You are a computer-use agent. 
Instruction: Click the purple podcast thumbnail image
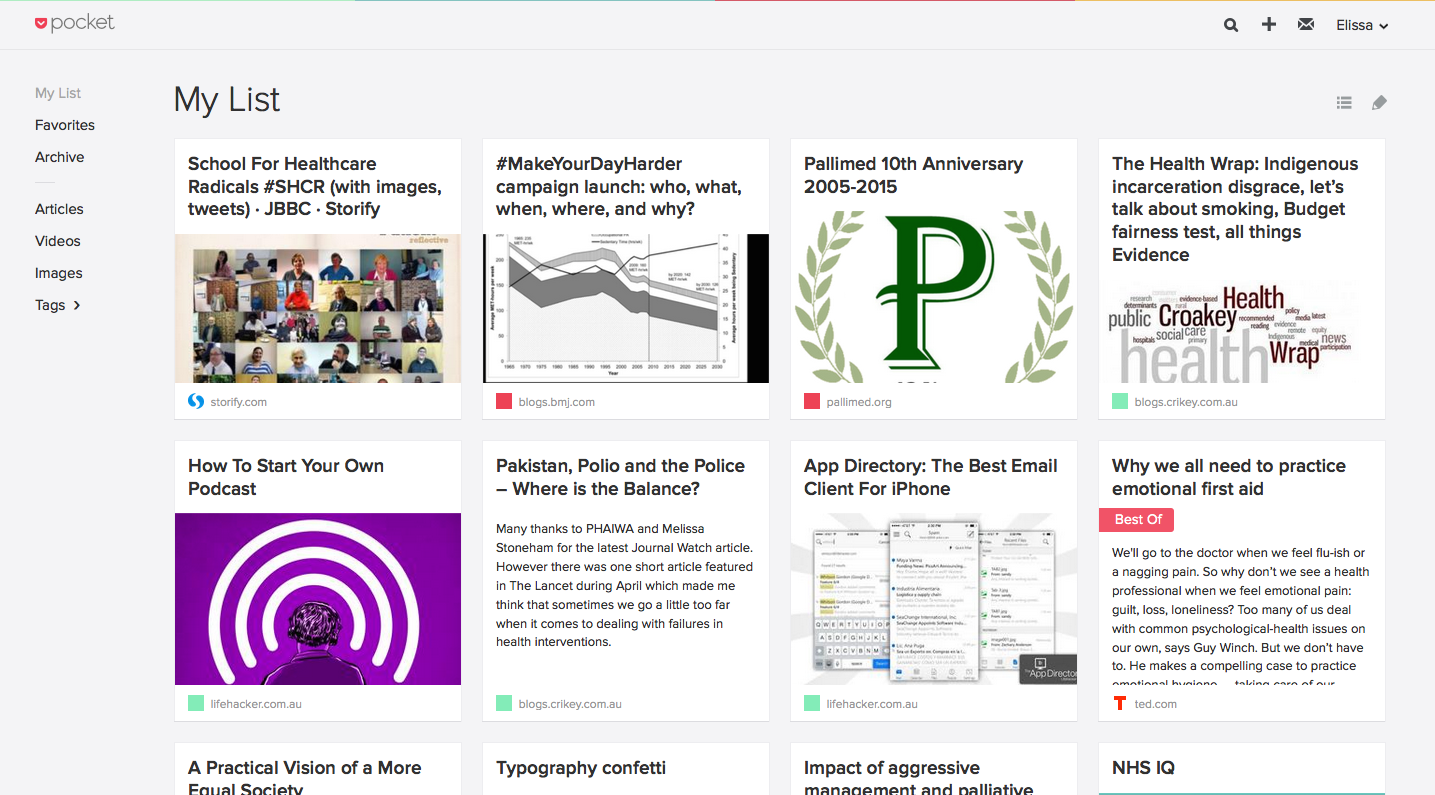coord(318,598)
